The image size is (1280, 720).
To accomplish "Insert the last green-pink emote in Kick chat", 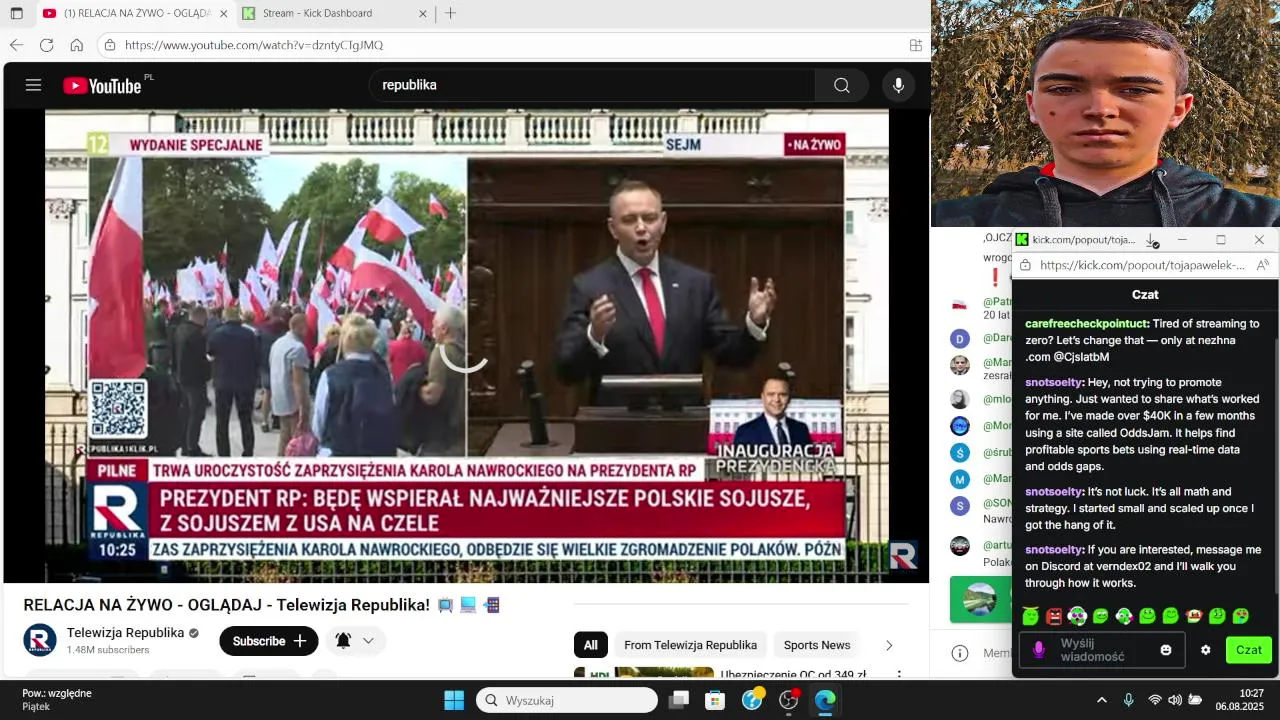I will 1240,616.
